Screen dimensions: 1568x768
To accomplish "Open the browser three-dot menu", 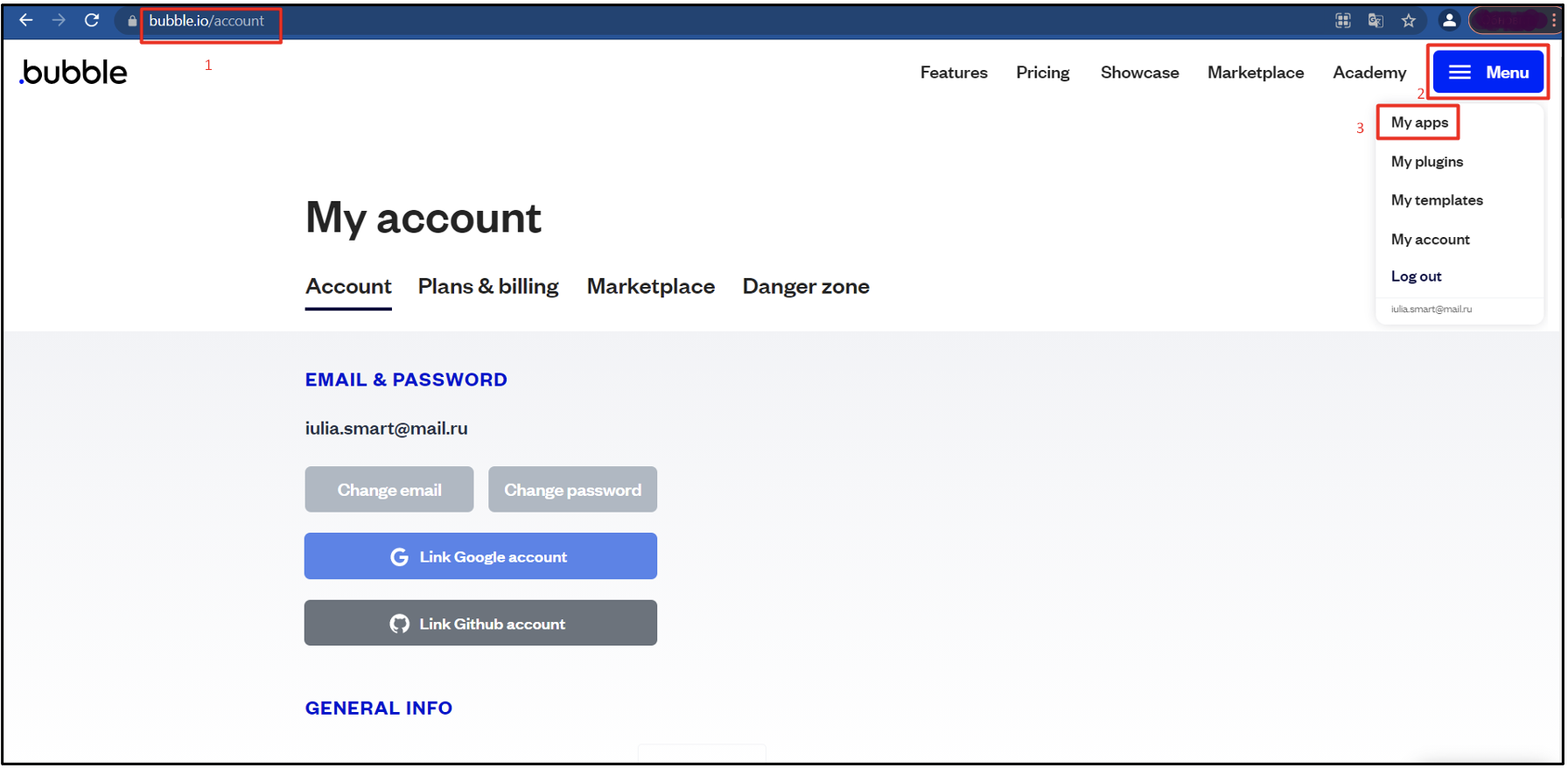I will [1554, 20].
